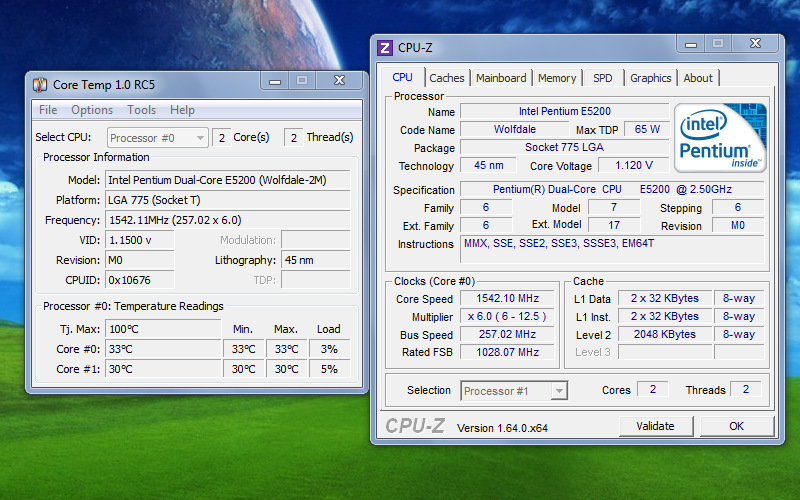Image resolution: width=800 pixels, height=500 pixels.
Task: Open the Help menu in Core Temp
Action: pyautogui.click(x=182, y=110)
